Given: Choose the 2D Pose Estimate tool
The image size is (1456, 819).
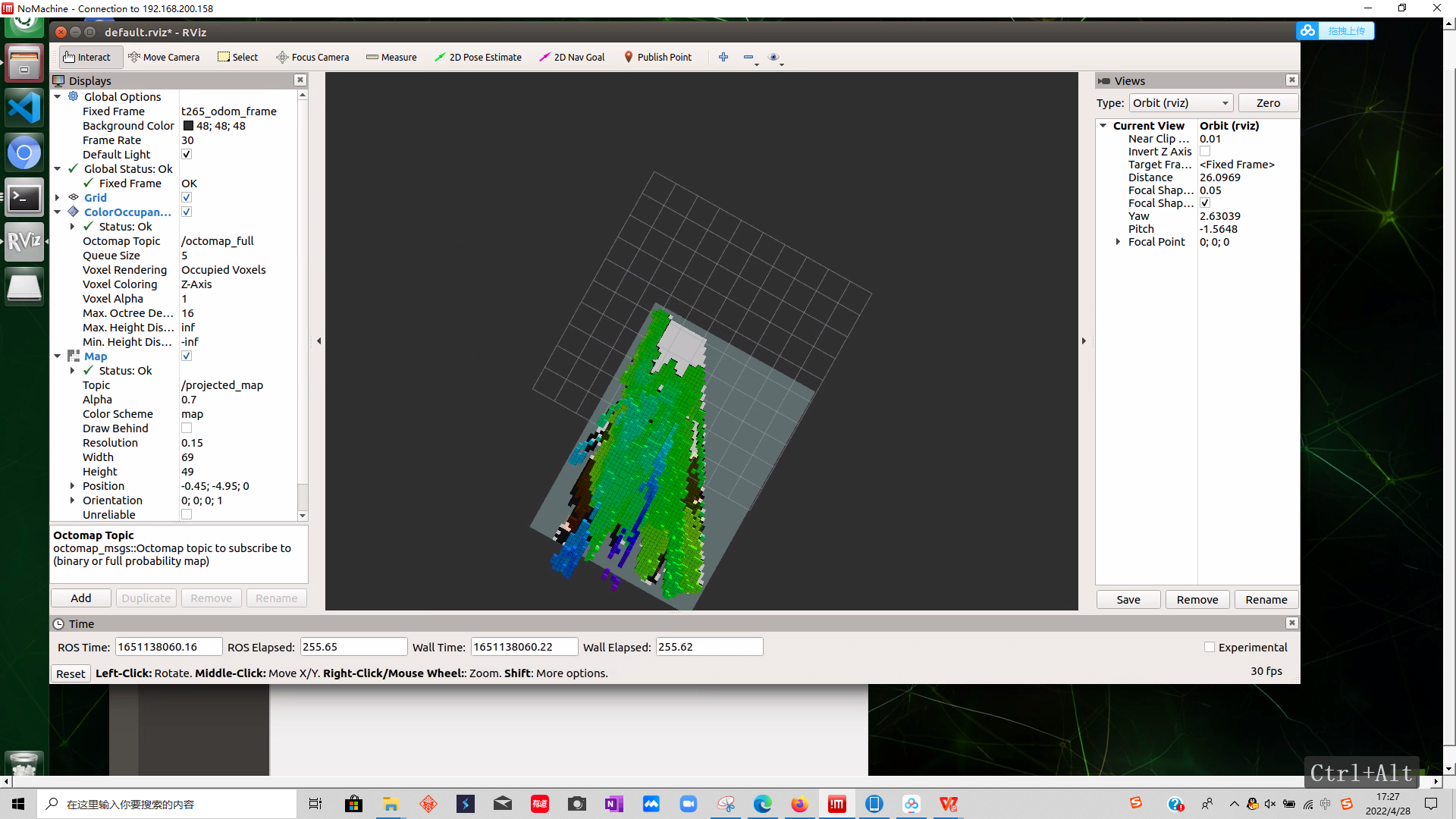Looking at the screenshot, I should (x=478, y=57).
